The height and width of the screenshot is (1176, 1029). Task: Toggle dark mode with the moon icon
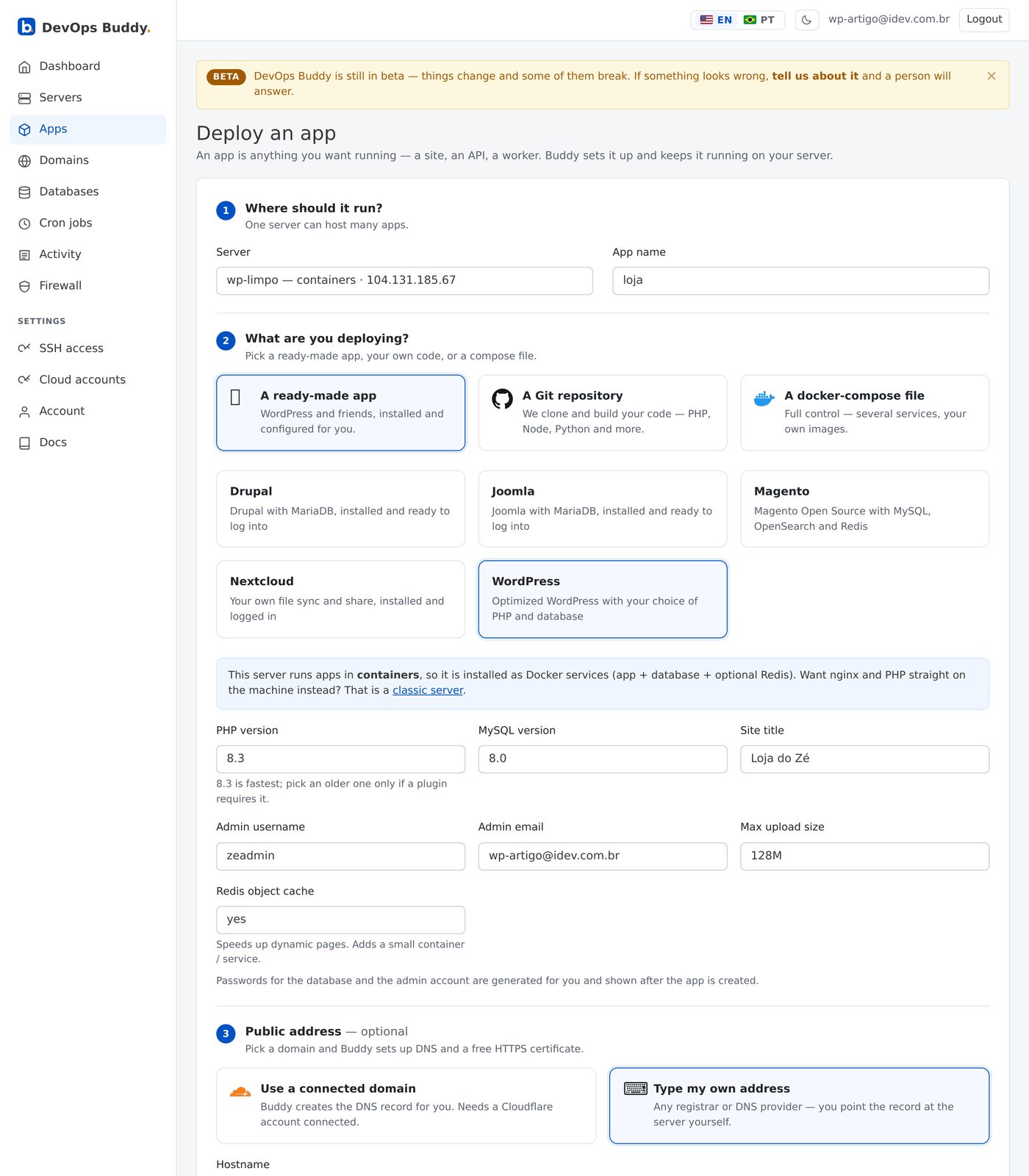pyautogui.click(x=807, y=20)
